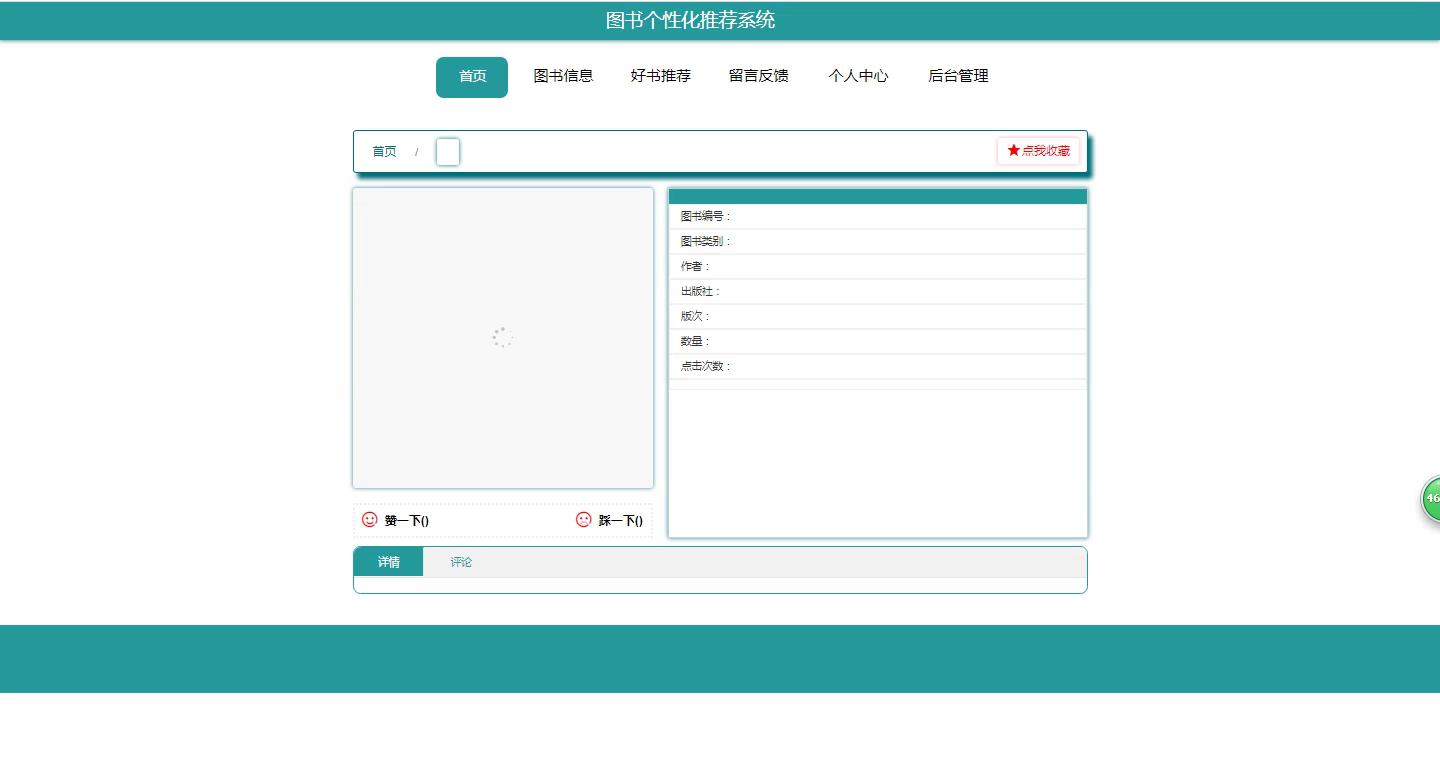Navigate to 后台管理
Image resolution: width=1440 pixels, height=758 pixels.
[958, 77]
